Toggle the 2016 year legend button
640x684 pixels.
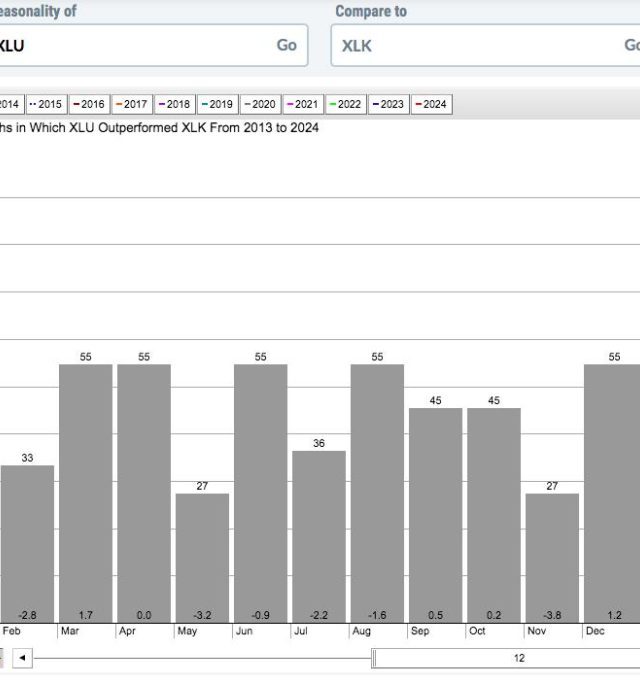89,104
